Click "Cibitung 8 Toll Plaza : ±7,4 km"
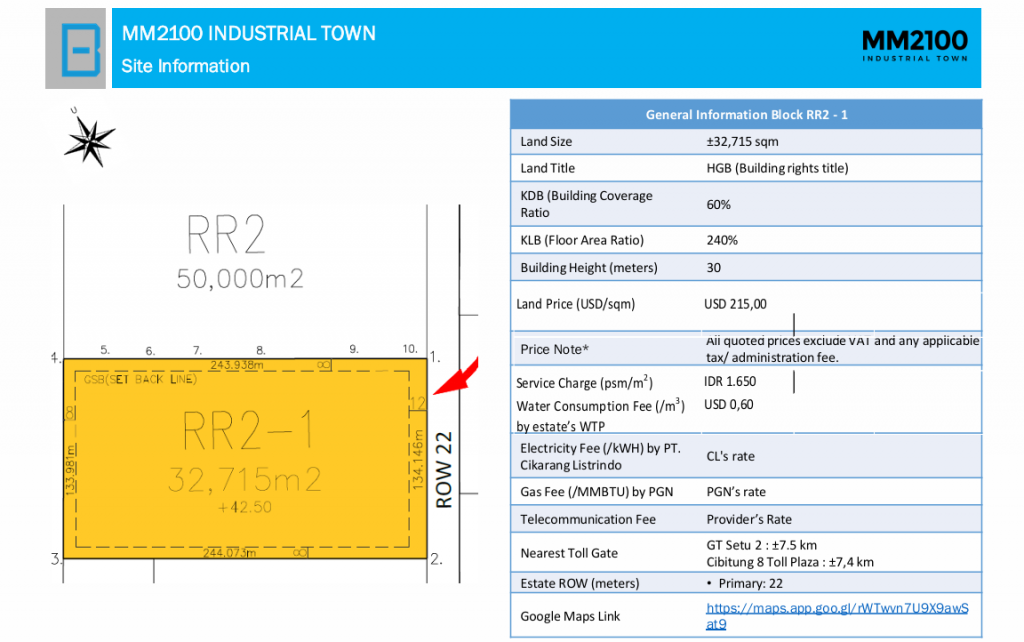 (x=790, y=562)
